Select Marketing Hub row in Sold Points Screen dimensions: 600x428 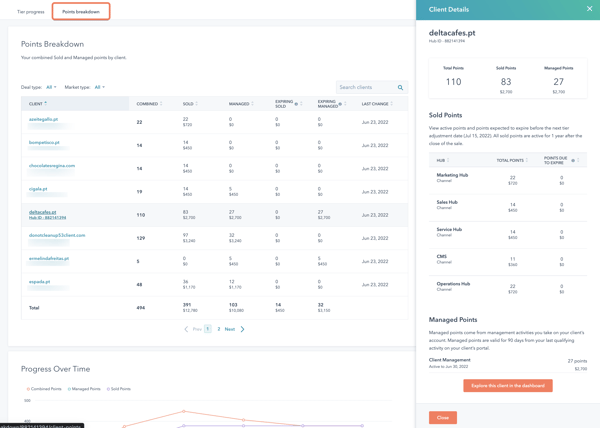508,181
